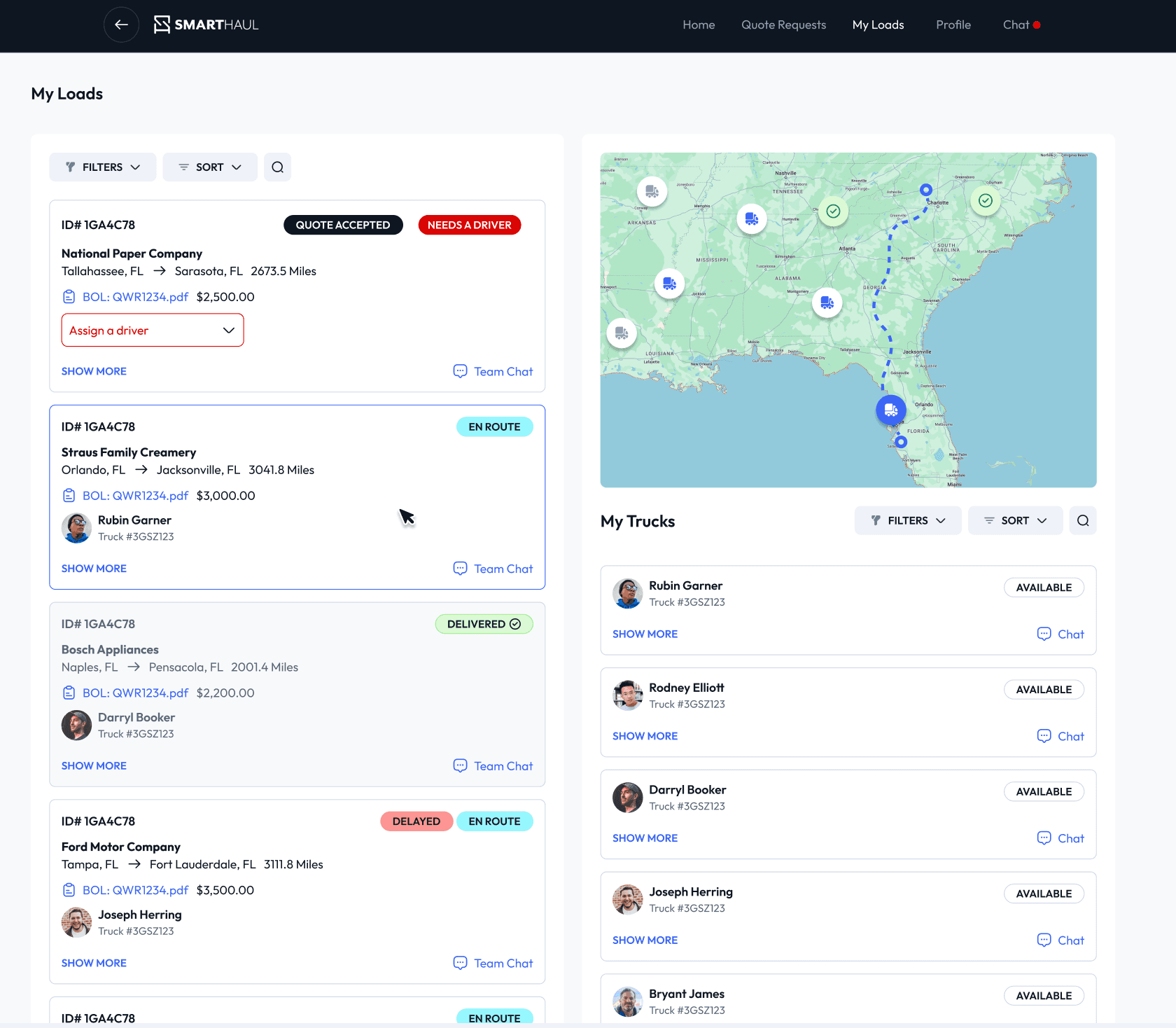This screenshot has width=1176, height=1028.
Task: Open Chat from the top navigation
Action: 1016,25
